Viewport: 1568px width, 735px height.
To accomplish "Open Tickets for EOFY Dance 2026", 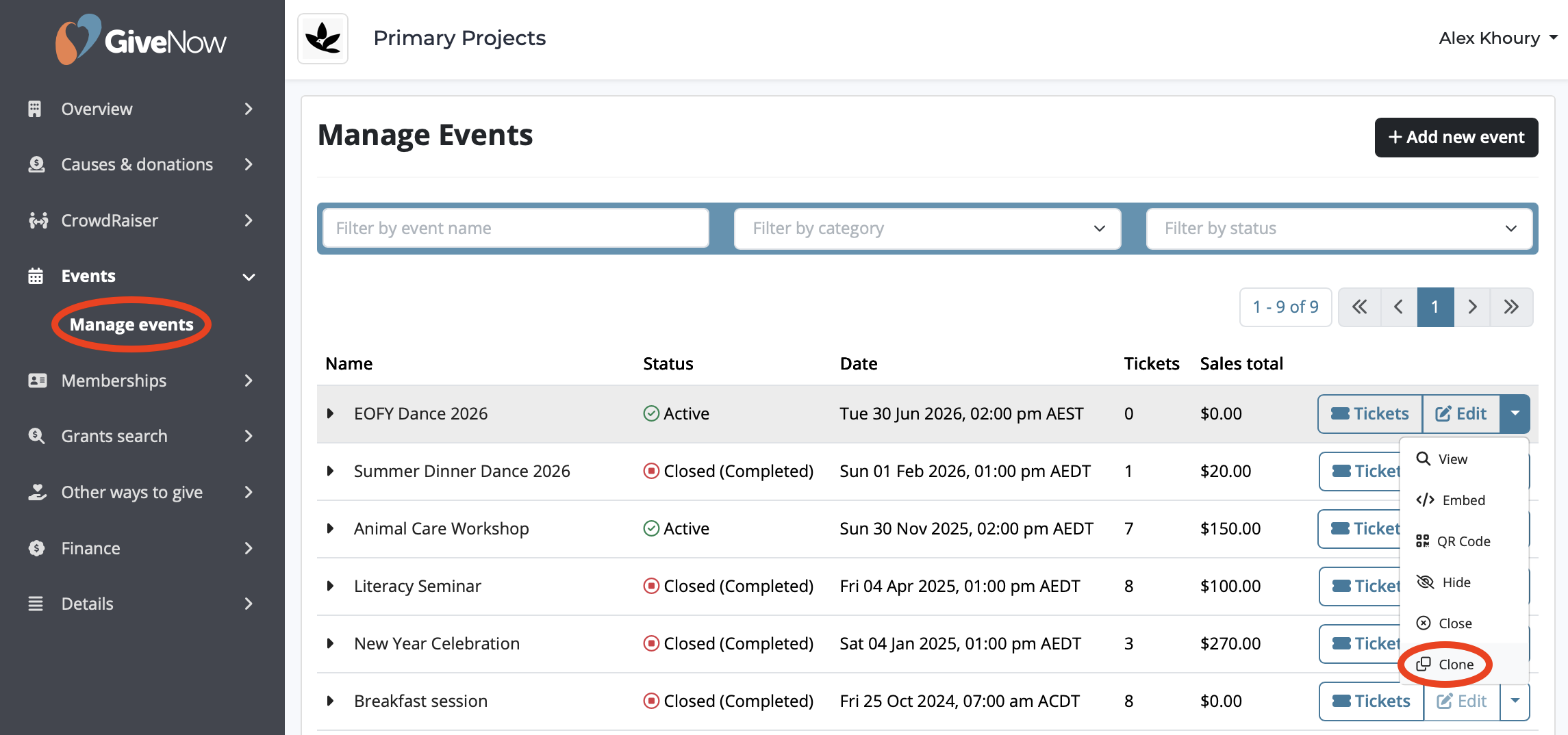I will pos(1370,414).
